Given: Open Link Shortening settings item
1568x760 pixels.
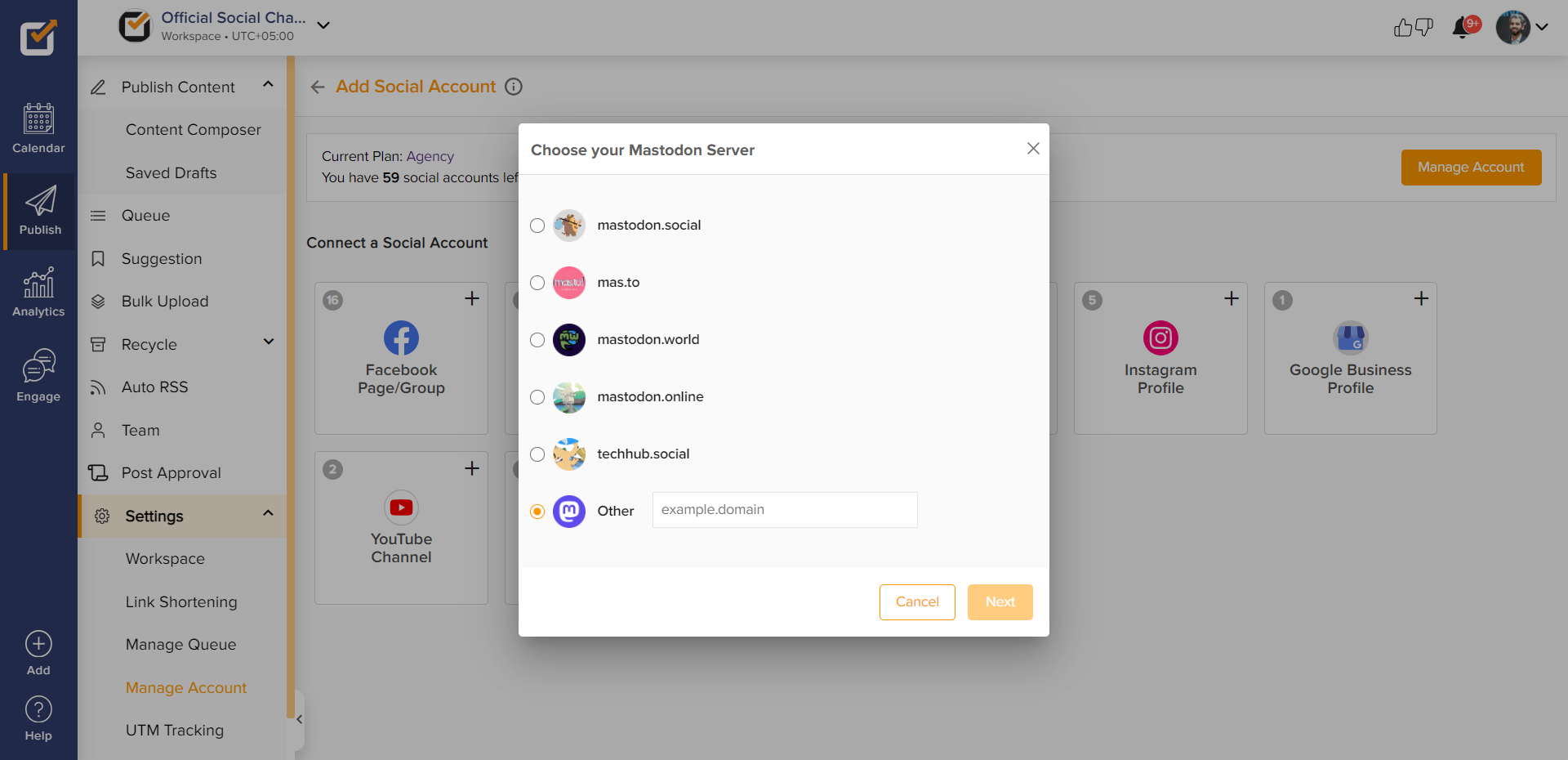Looking at the screenshot, I should (x=181, y=602).
